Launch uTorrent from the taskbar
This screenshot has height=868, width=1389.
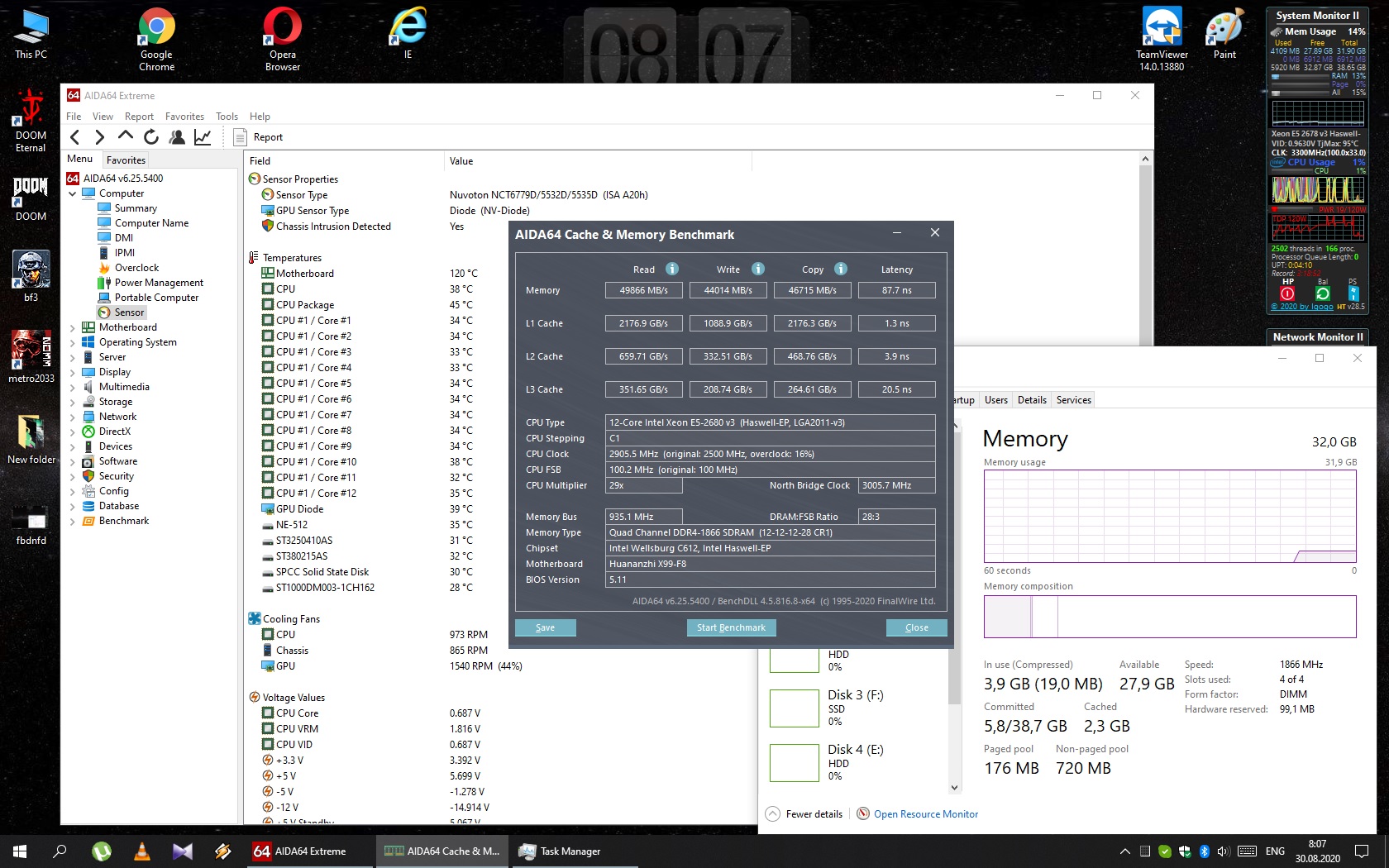tap(101, 851)
